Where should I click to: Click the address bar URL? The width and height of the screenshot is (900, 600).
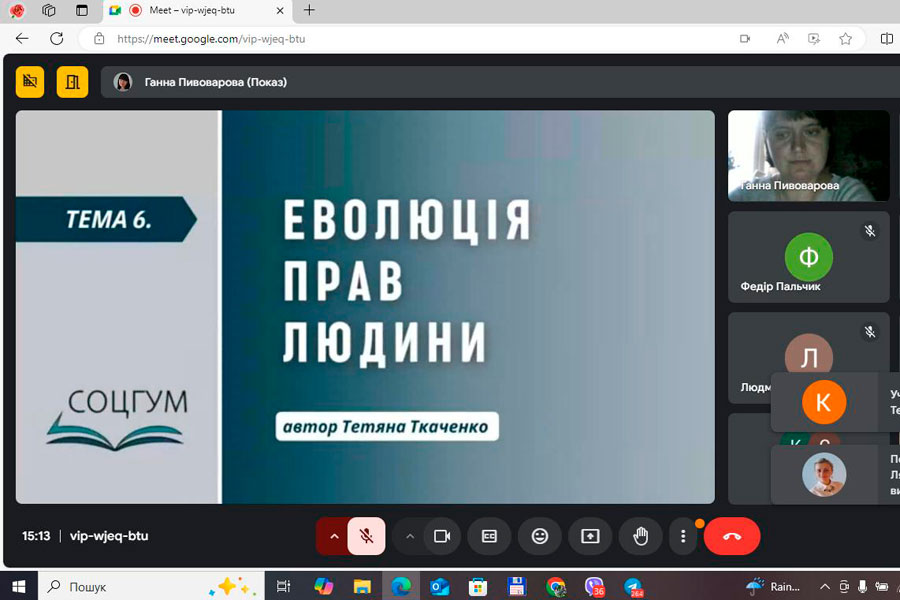coord(211,39)
